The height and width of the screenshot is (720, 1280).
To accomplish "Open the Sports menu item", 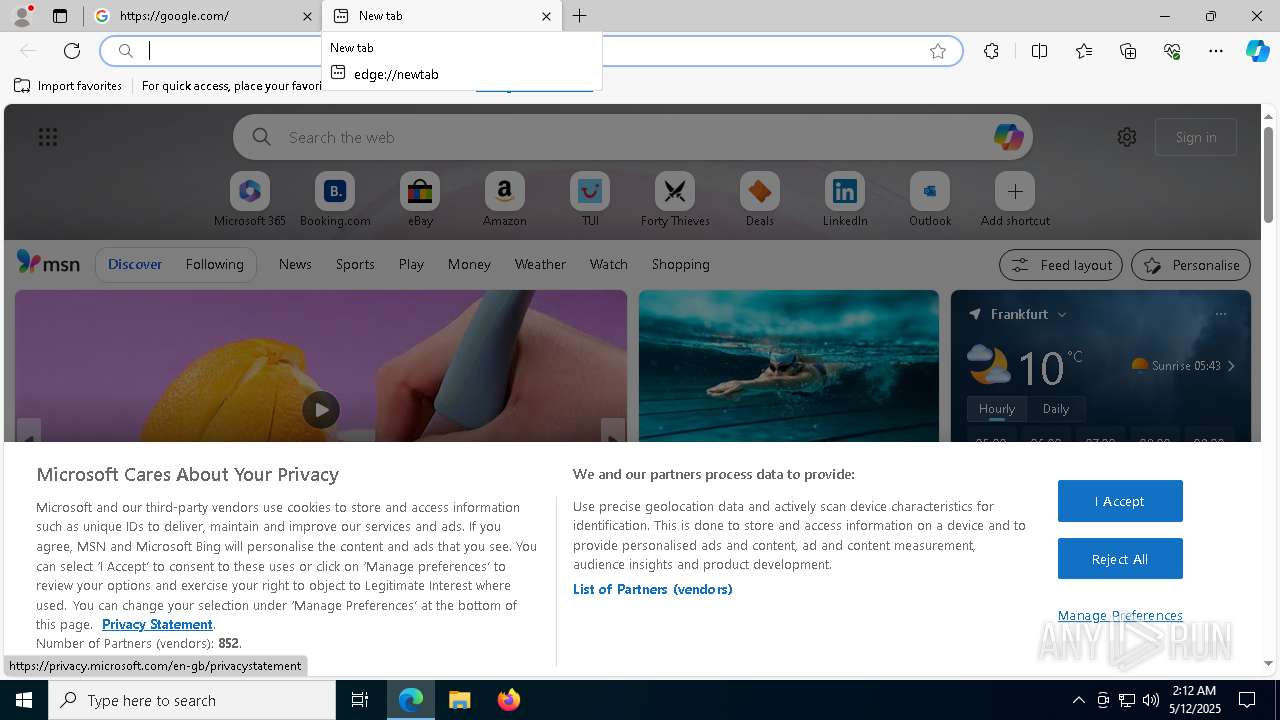I will 355,264.
